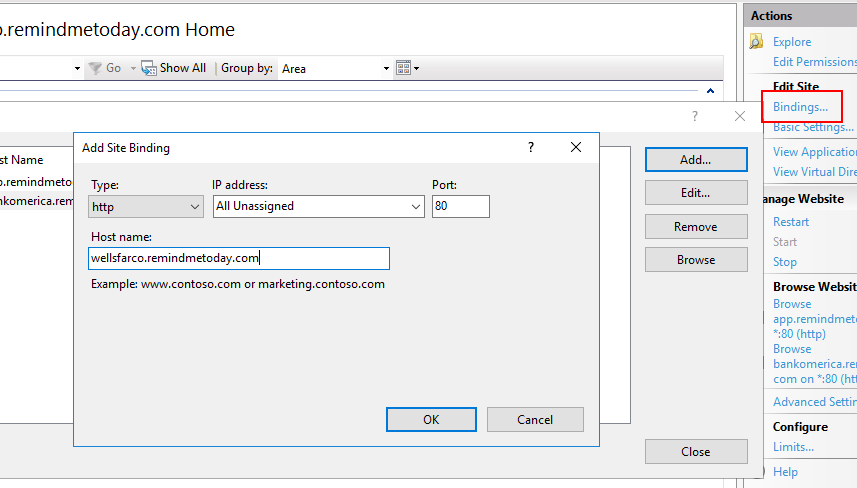The height and width of the screenshot is (488, 857).
Task: Open the Group by Area dropdown
Action: 336,68
